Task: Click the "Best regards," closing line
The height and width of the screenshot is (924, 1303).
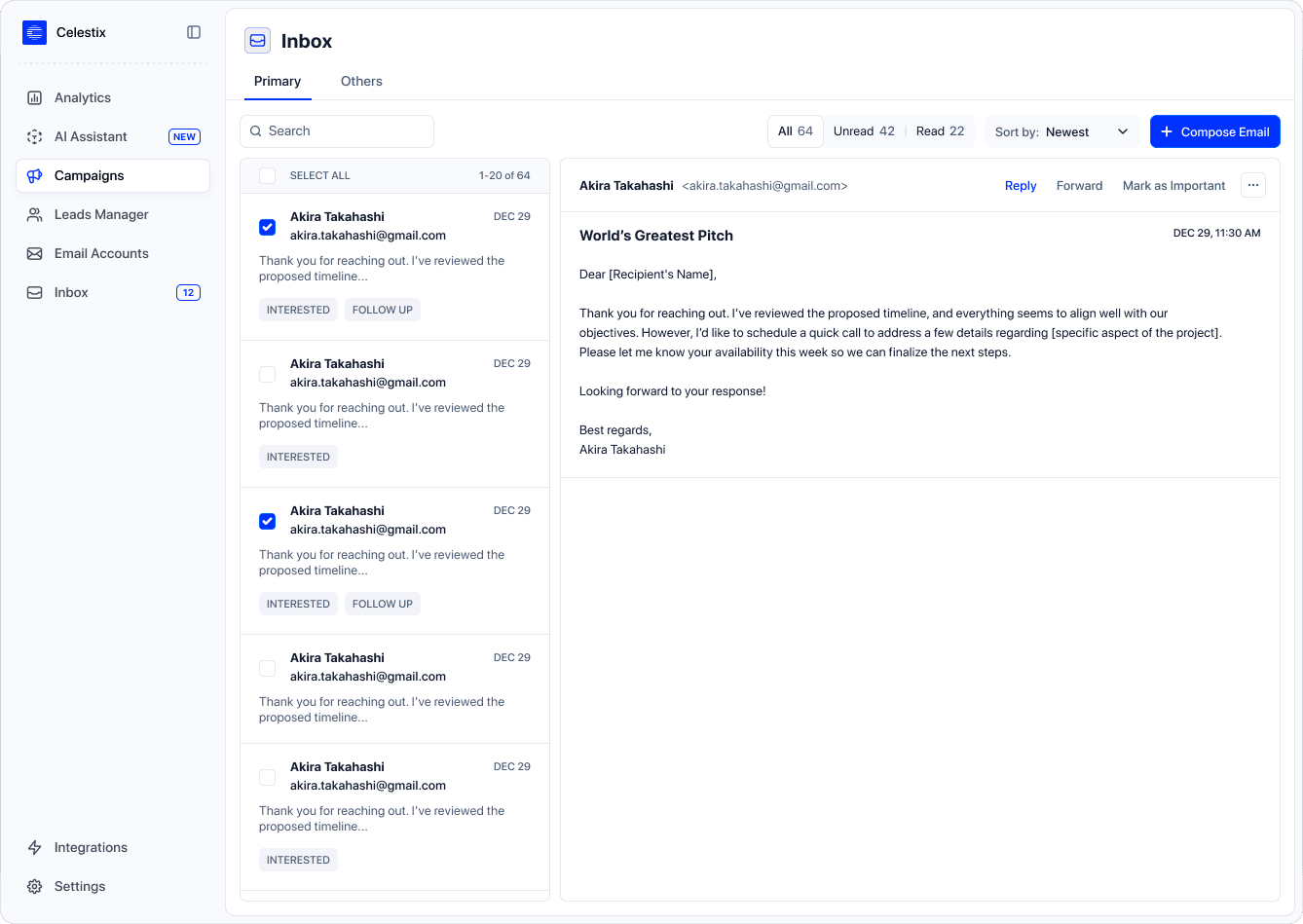Action: coord(615,430)
